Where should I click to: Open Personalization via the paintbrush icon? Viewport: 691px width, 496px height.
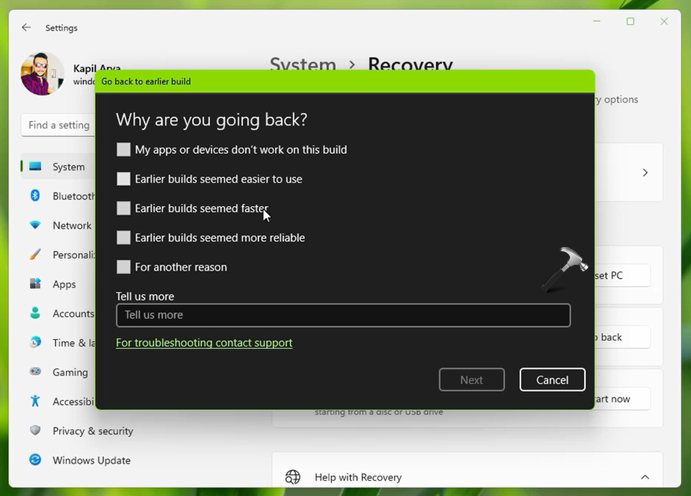(35, 255)
